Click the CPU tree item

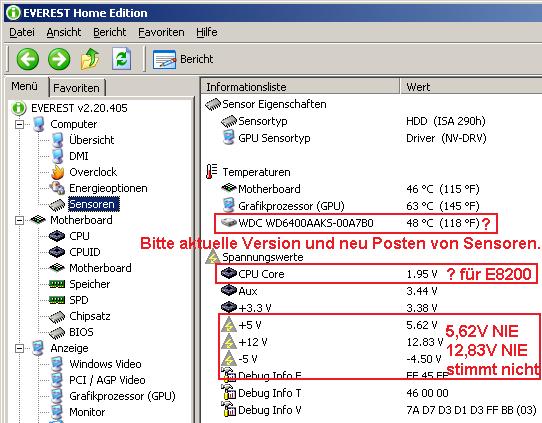tap(79, 236)
